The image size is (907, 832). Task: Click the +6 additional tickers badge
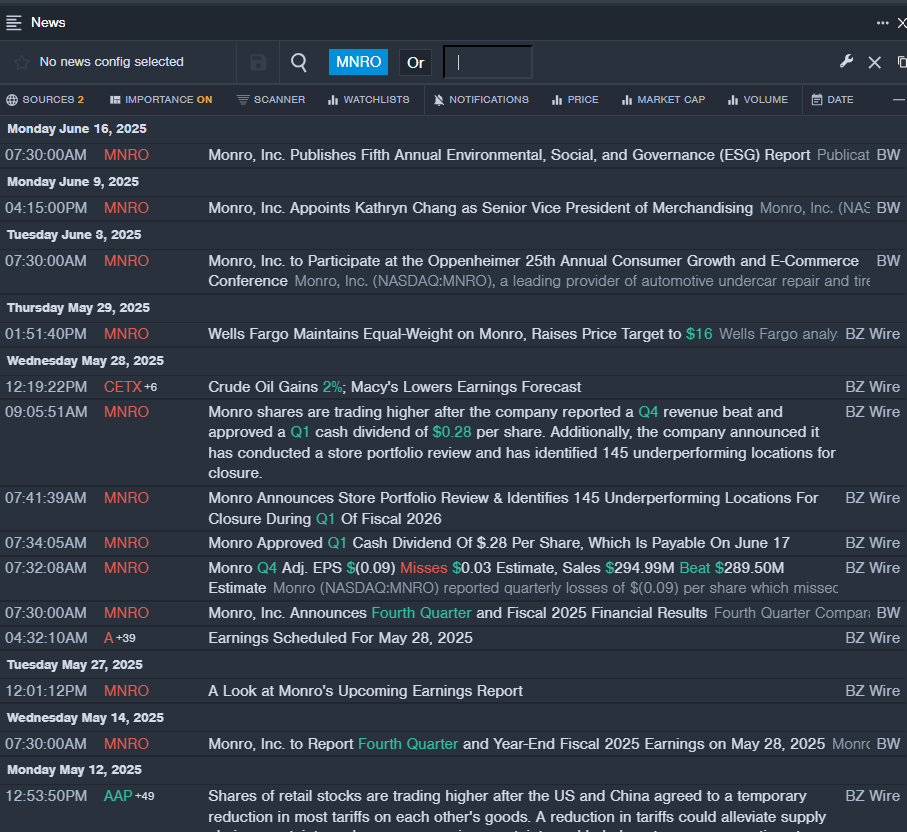point(150,387)
